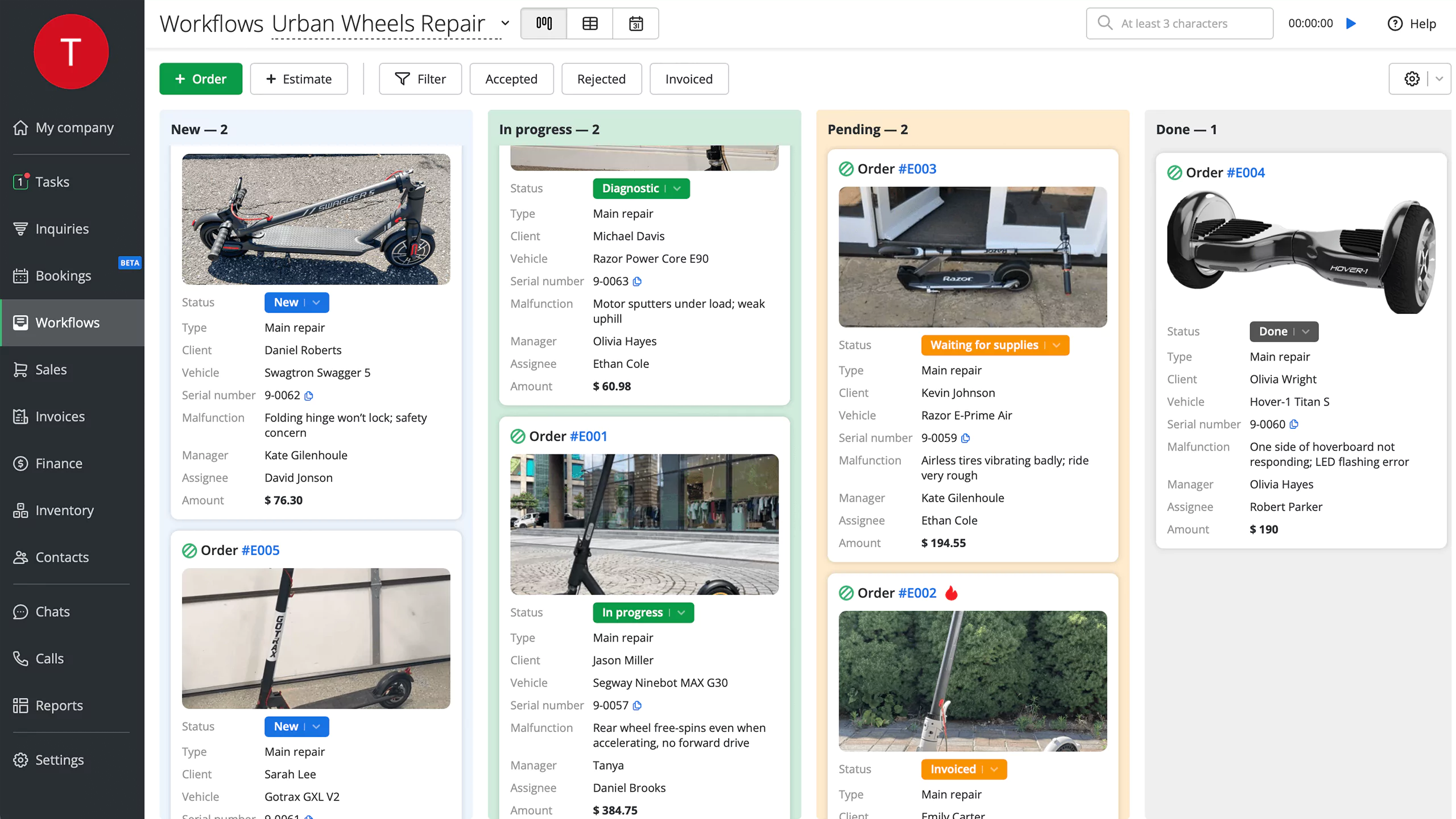Toggle the Rejected filter

coord(602,78)
